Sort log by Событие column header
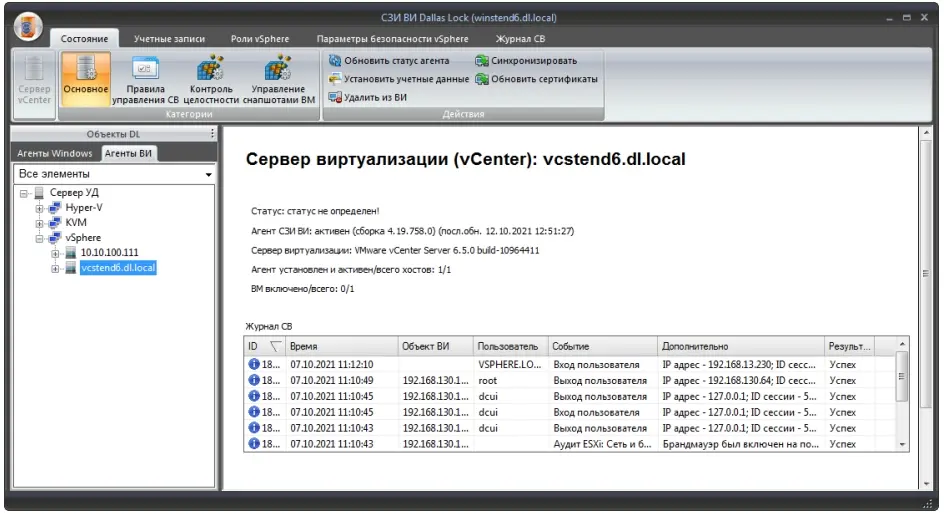The width and height of the screenshot is (944, 514). click(603, 346)
